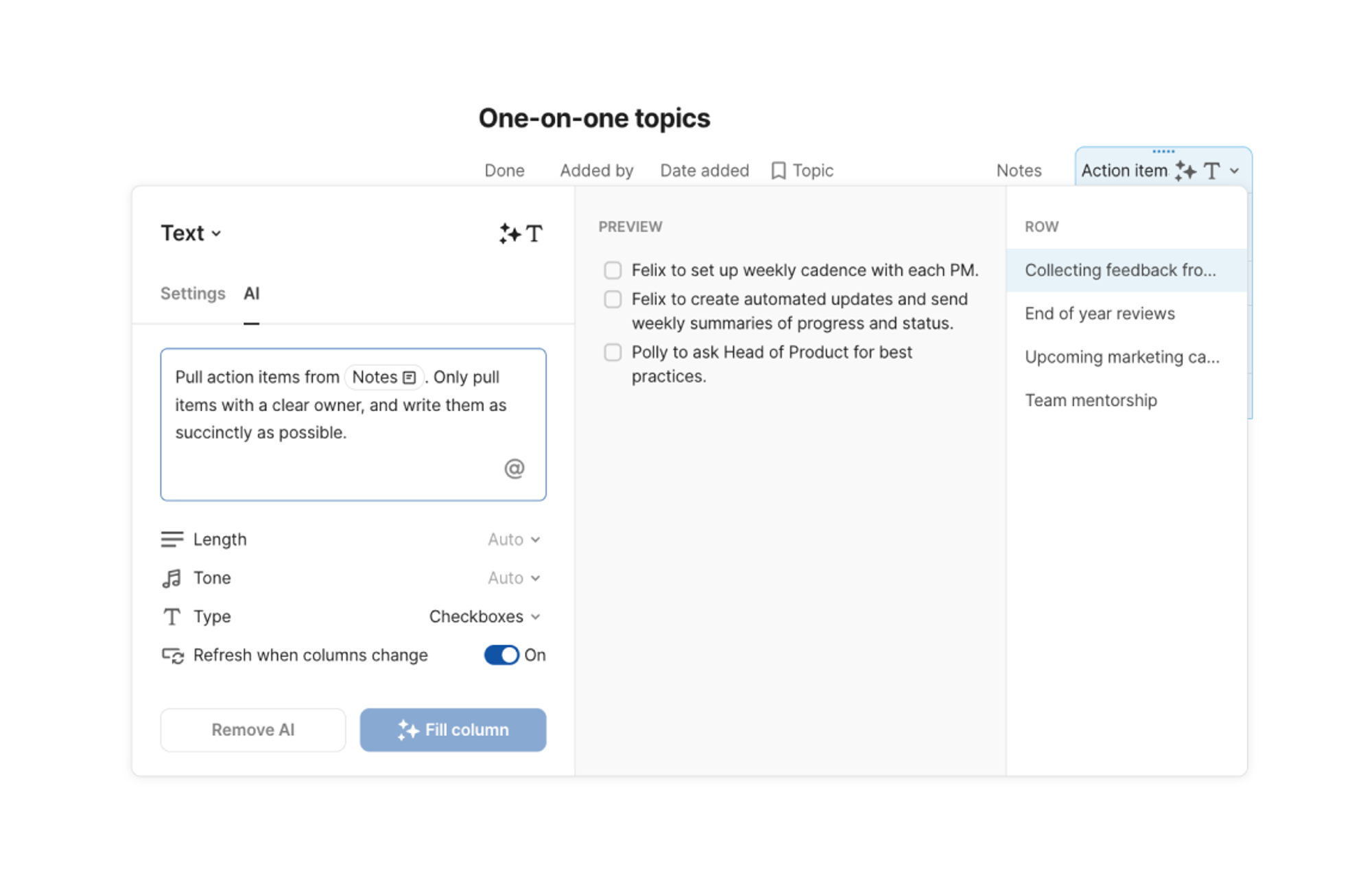1372x895 pixels.
Task: Open the Text column type dropdown
Action: [191, 233]
